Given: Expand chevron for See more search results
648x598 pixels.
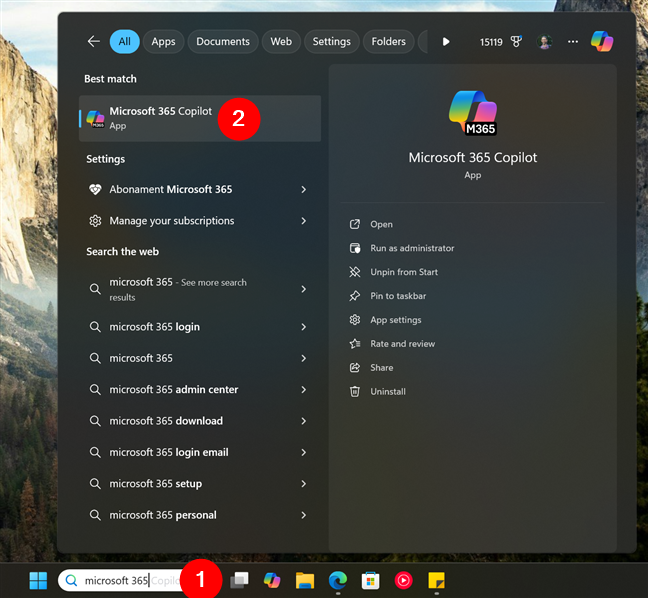Looking at the screenshot, I should click(304, 289).
